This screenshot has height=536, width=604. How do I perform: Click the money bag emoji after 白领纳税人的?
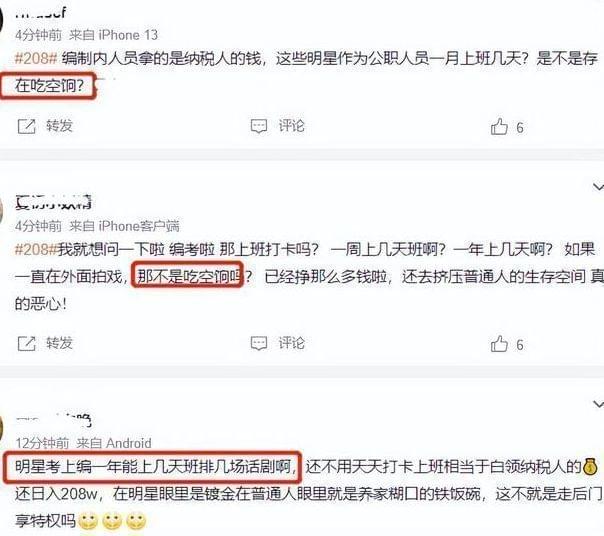coord(590,466)
